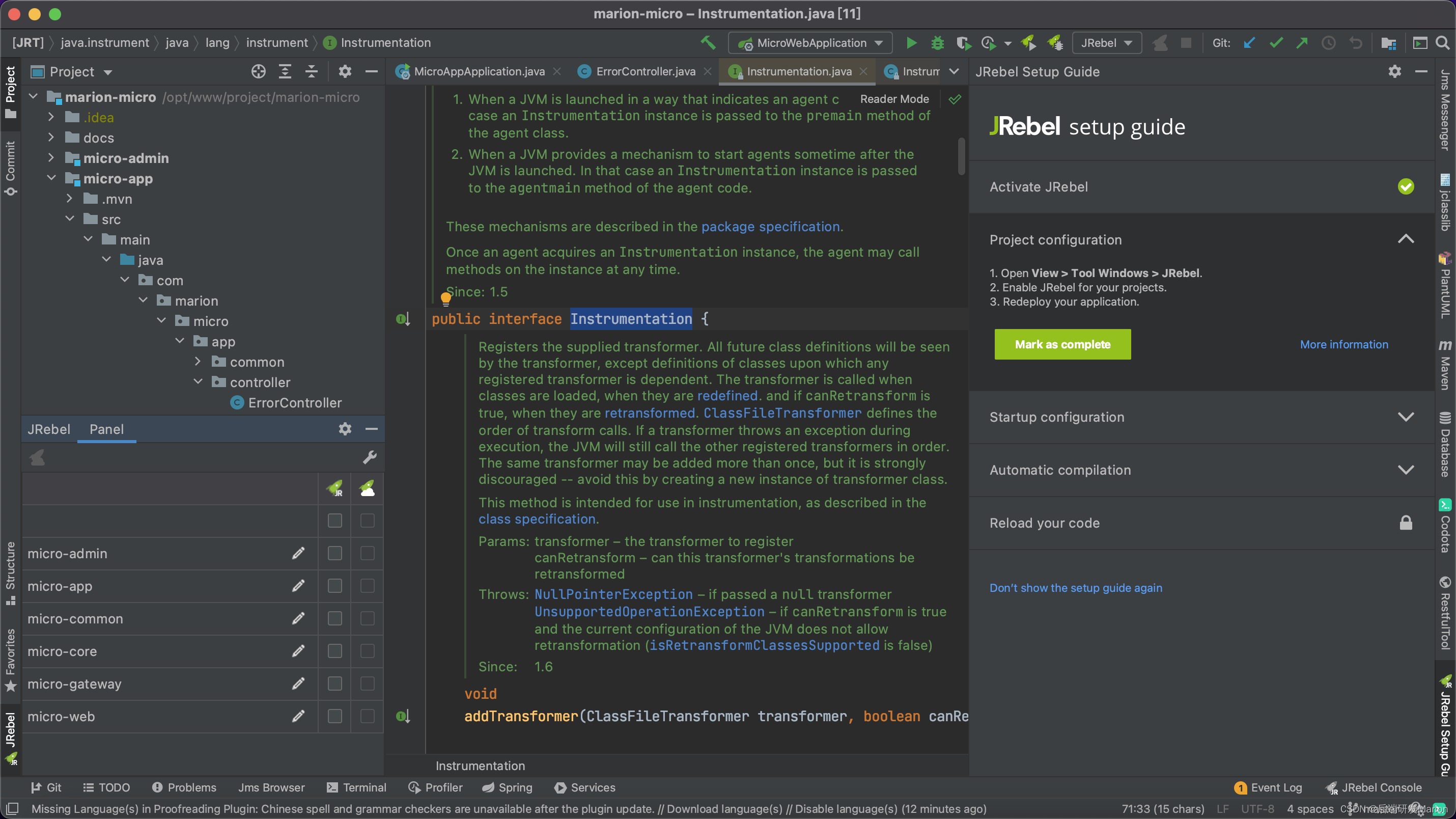Click the wrench icon in JRebel panel
This screenshot has width=1456, height=819.
[370, 457]
